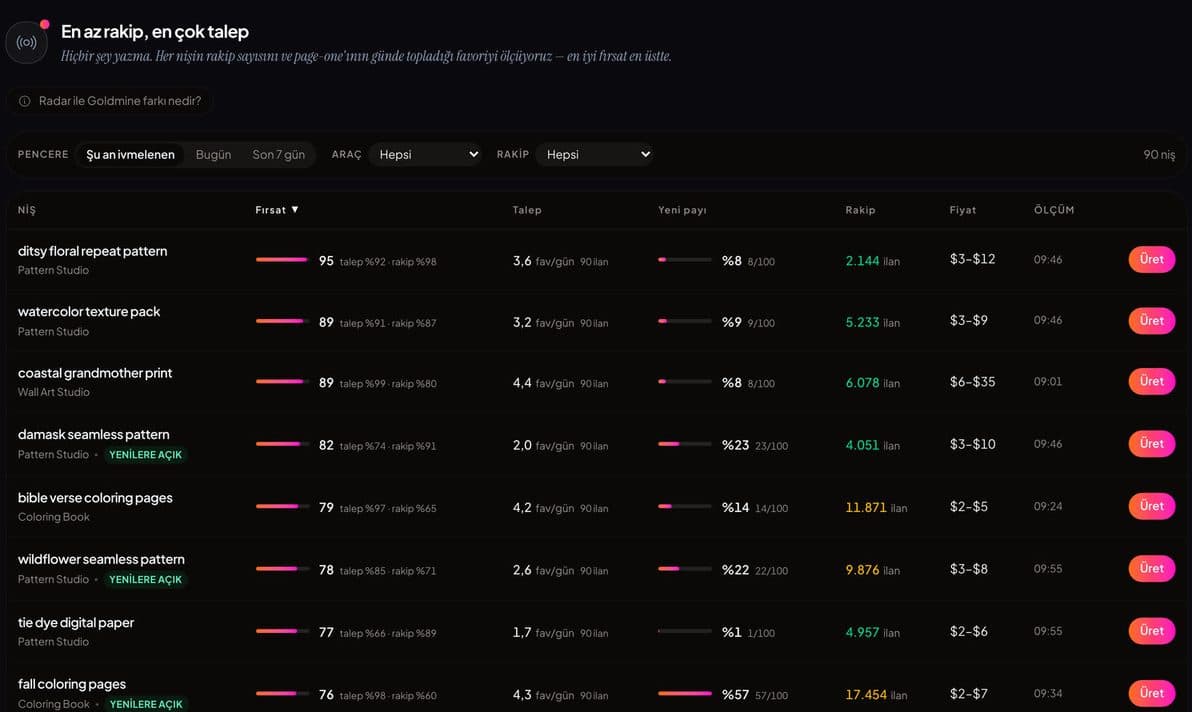
Task: Click the Ölçüm column header
Action: (x=1054, y=210)
